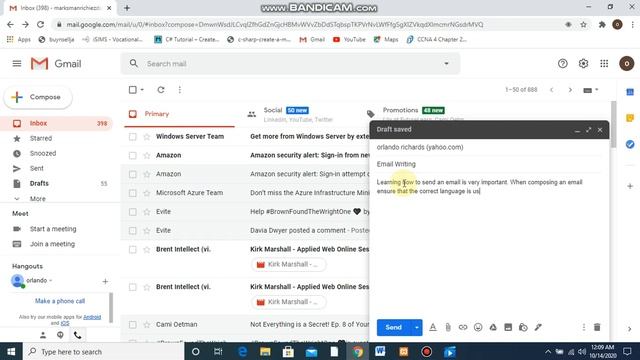640x360 pixels.
Task: Open Inbox folder in sidebar
Action: (56, 123)
